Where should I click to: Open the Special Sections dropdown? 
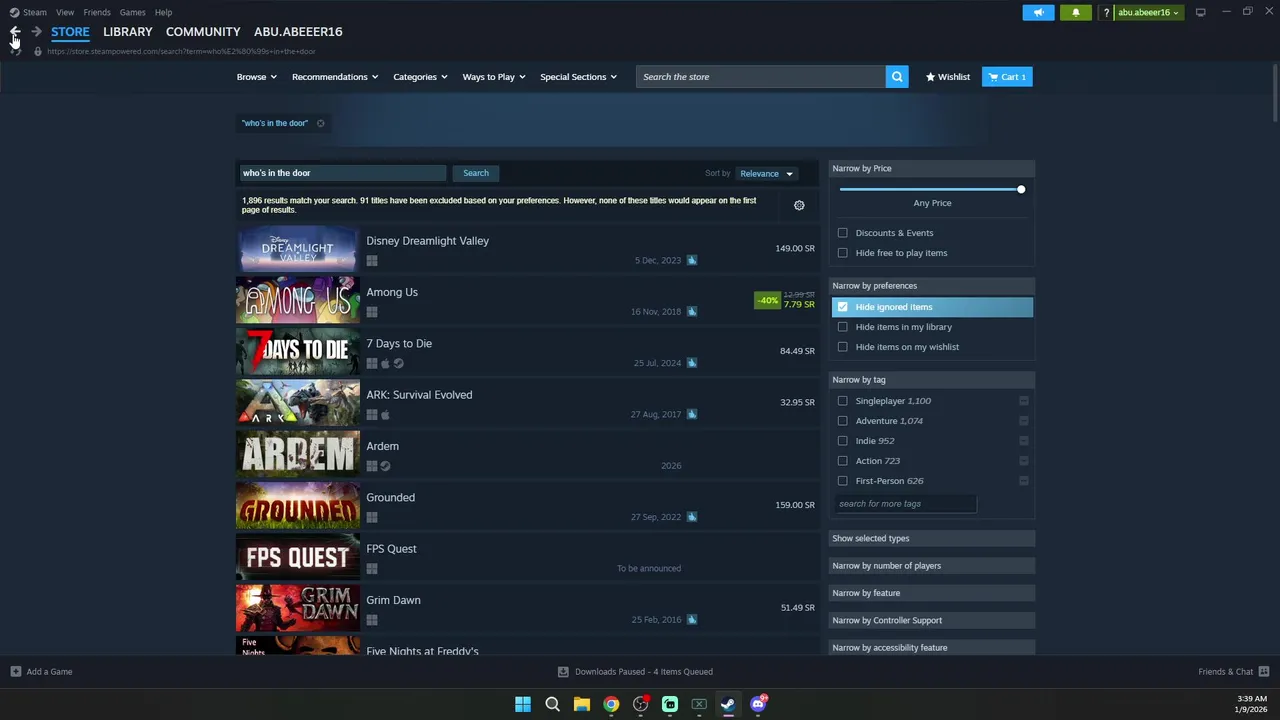579,77
